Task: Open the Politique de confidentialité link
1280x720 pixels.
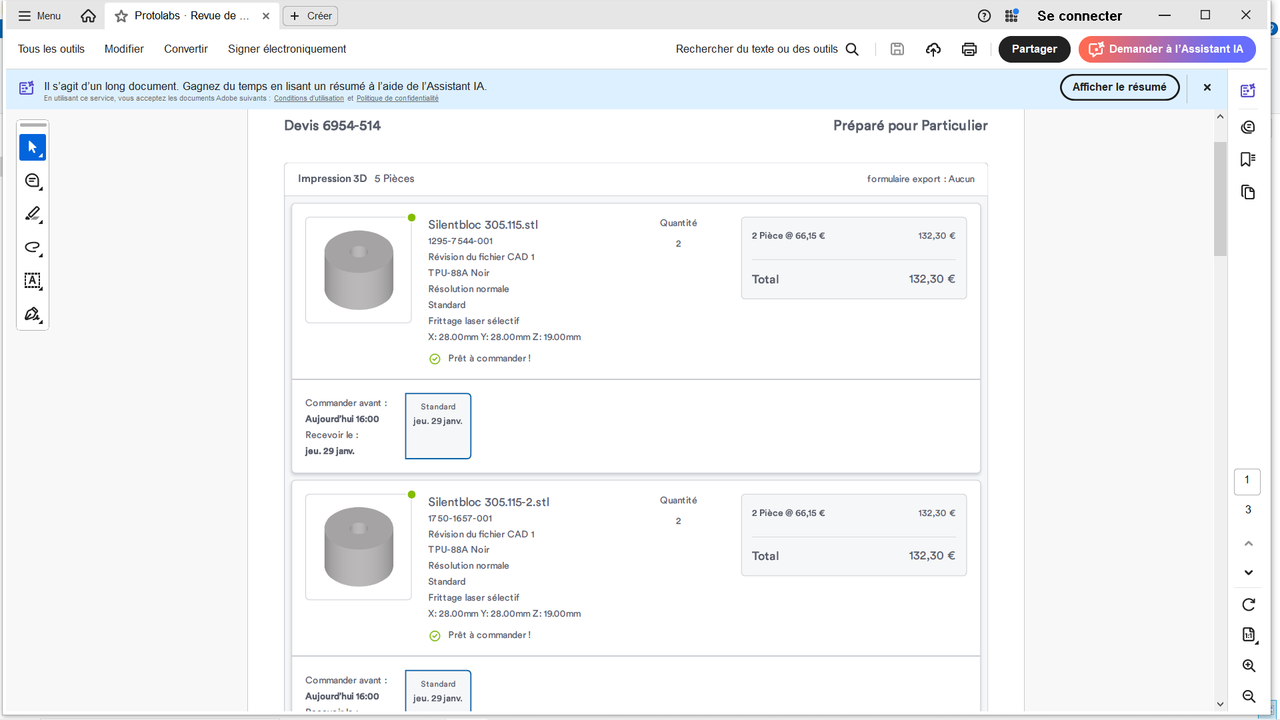Action: [397, 98]
